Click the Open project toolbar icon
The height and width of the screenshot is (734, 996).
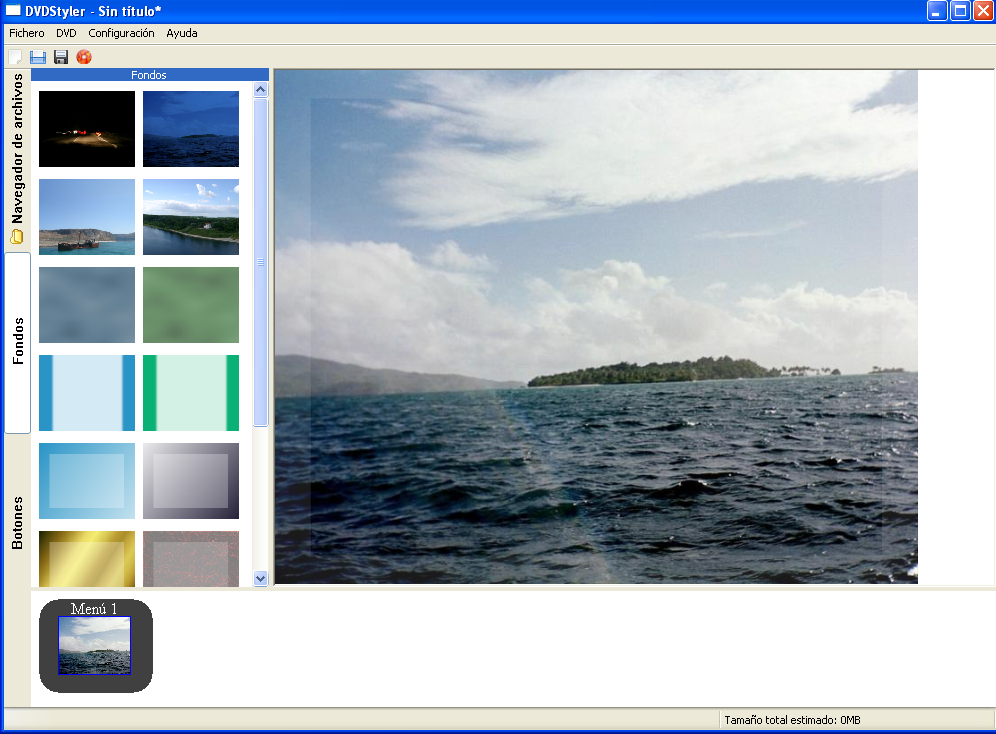(38, 57)
